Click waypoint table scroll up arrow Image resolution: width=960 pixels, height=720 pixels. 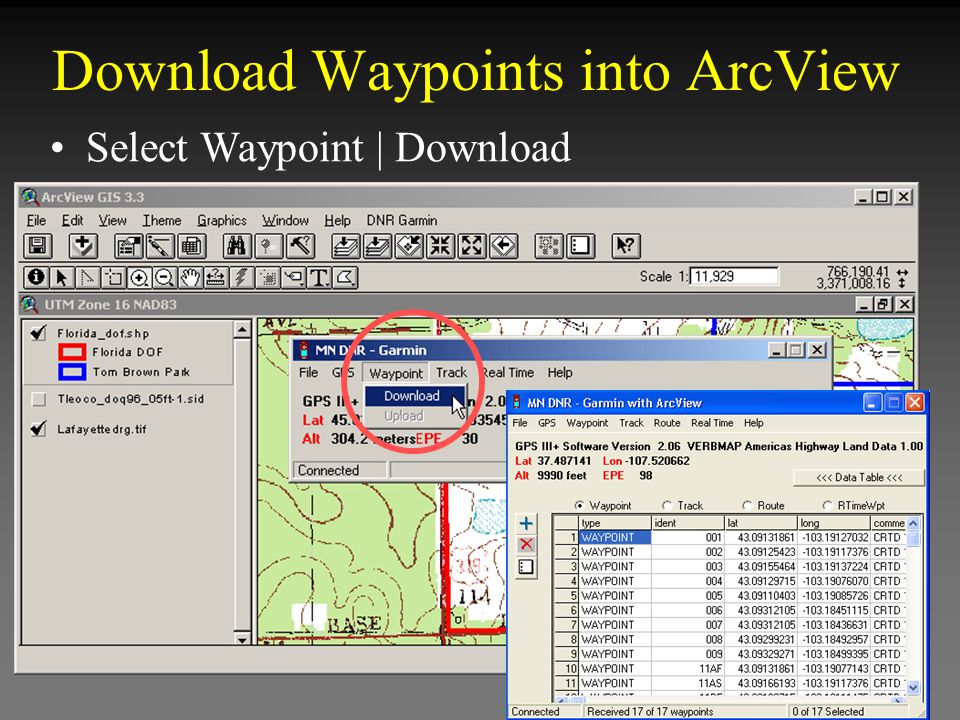[913, 523]
